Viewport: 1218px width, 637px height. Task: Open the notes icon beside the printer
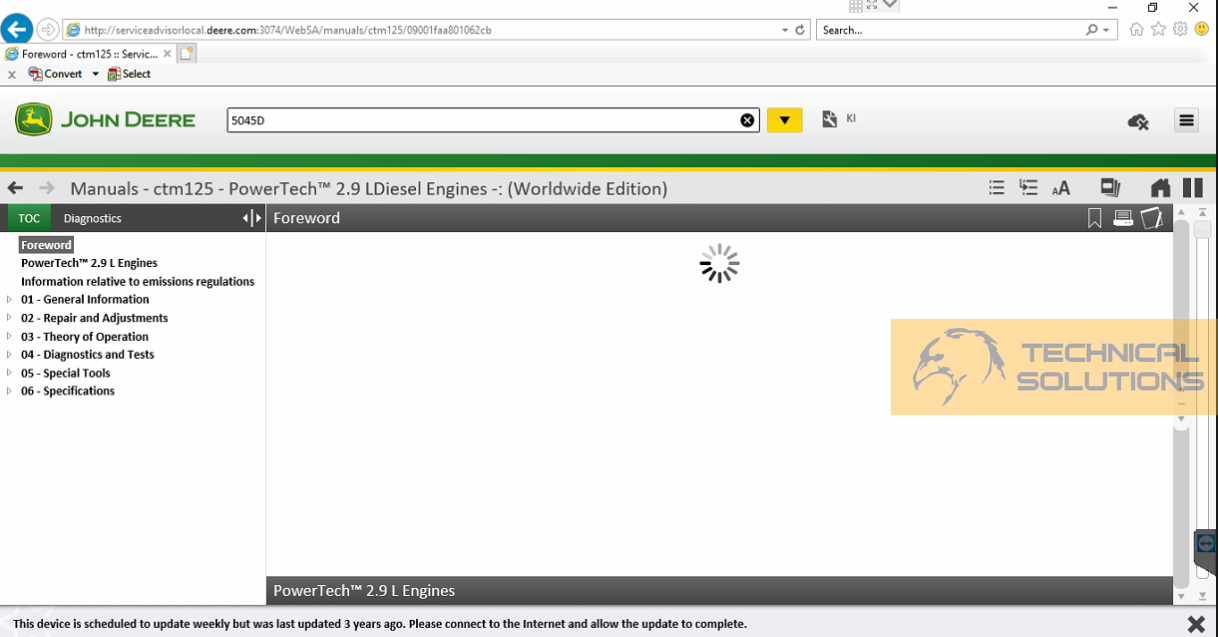1152,218
